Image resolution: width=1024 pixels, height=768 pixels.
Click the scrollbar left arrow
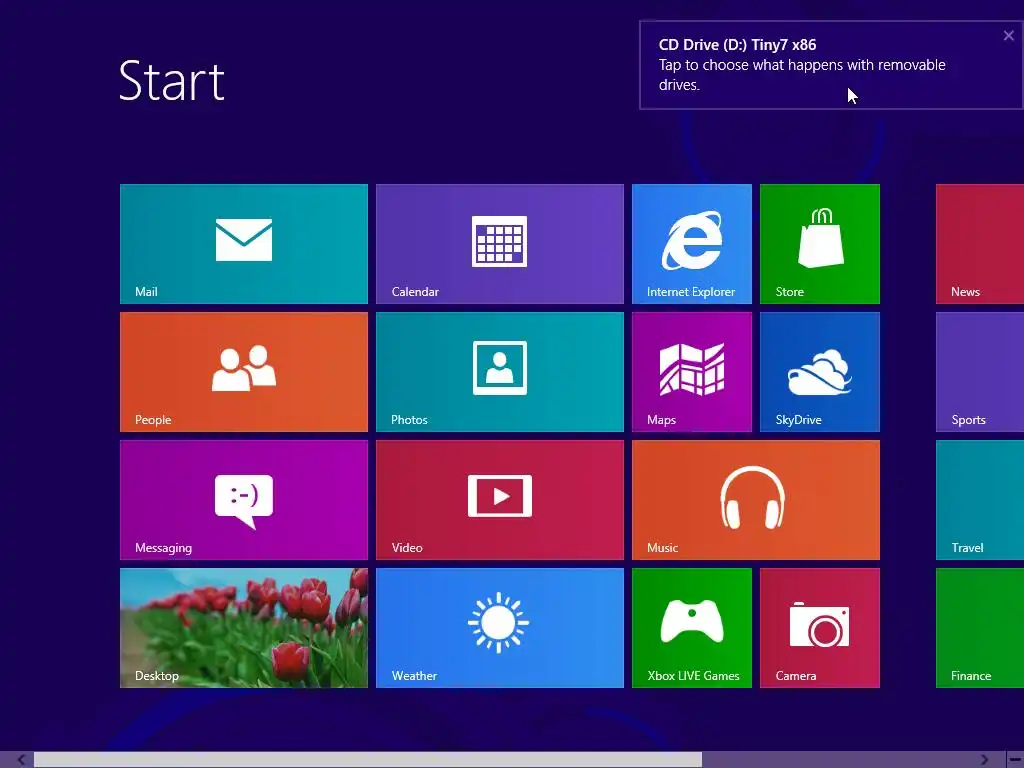[x=21, y=760]
